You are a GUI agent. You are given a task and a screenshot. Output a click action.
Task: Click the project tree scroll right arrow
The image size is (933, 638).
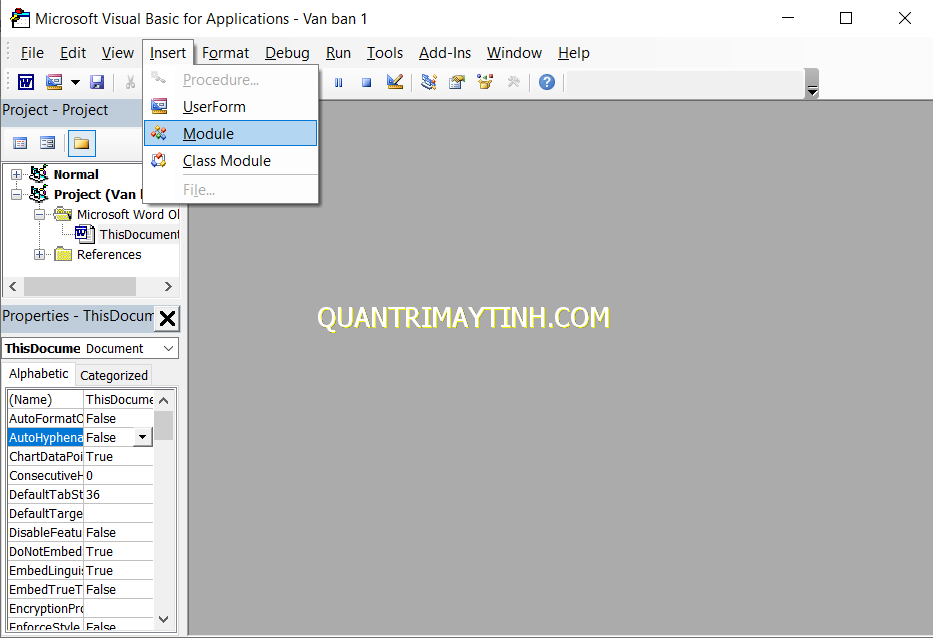point(168,286)
